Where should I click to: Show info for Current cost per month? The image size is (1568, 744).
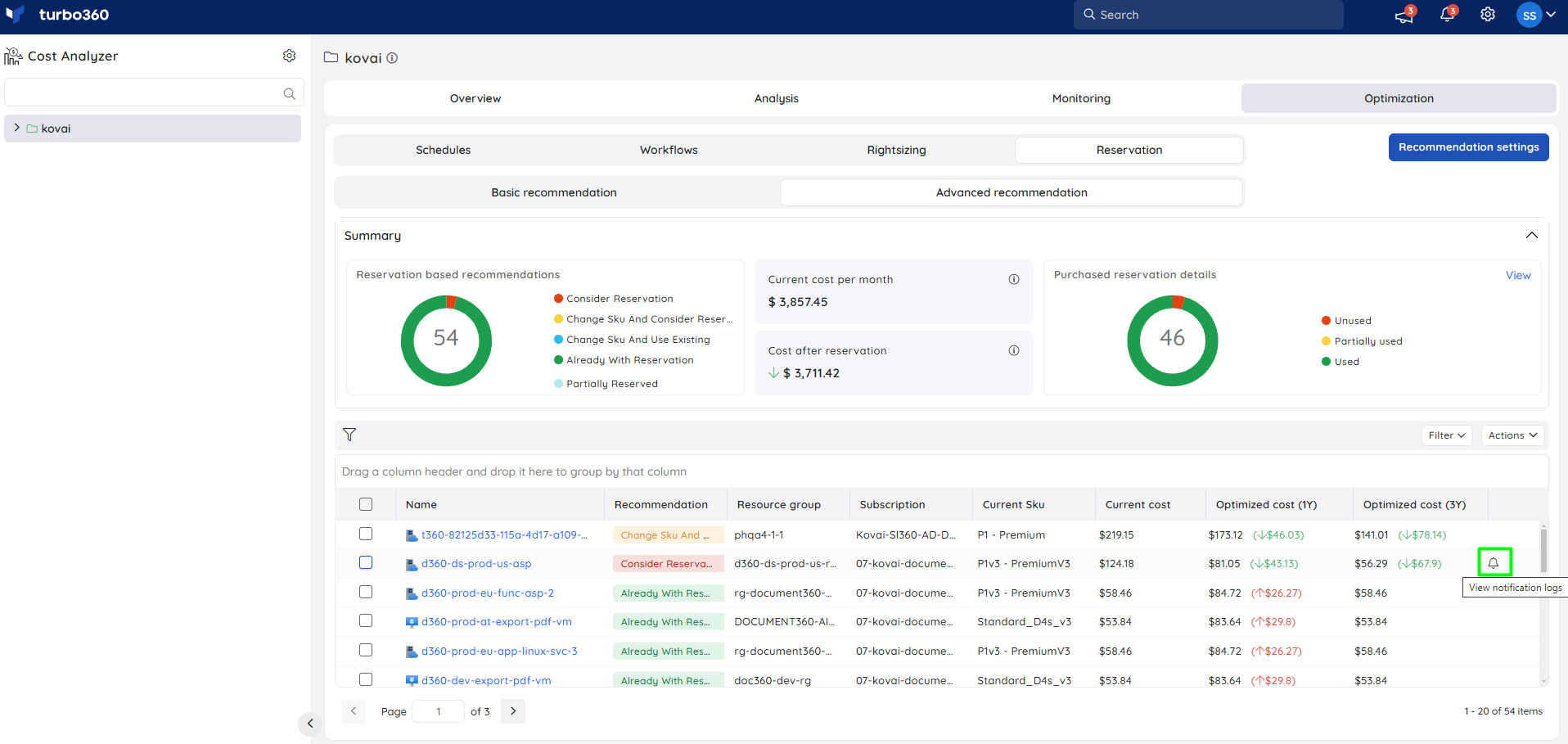click(x=1014, y=279)
